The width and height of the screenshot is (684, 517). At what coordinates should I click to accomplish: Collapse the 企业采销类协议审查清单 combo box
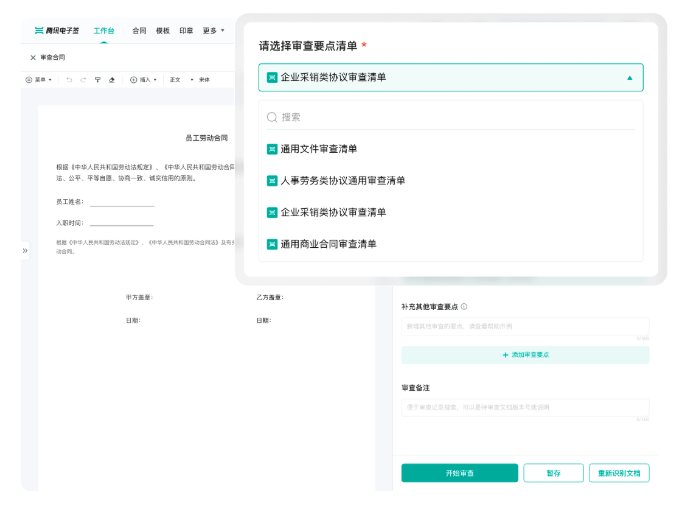point(451,78)
